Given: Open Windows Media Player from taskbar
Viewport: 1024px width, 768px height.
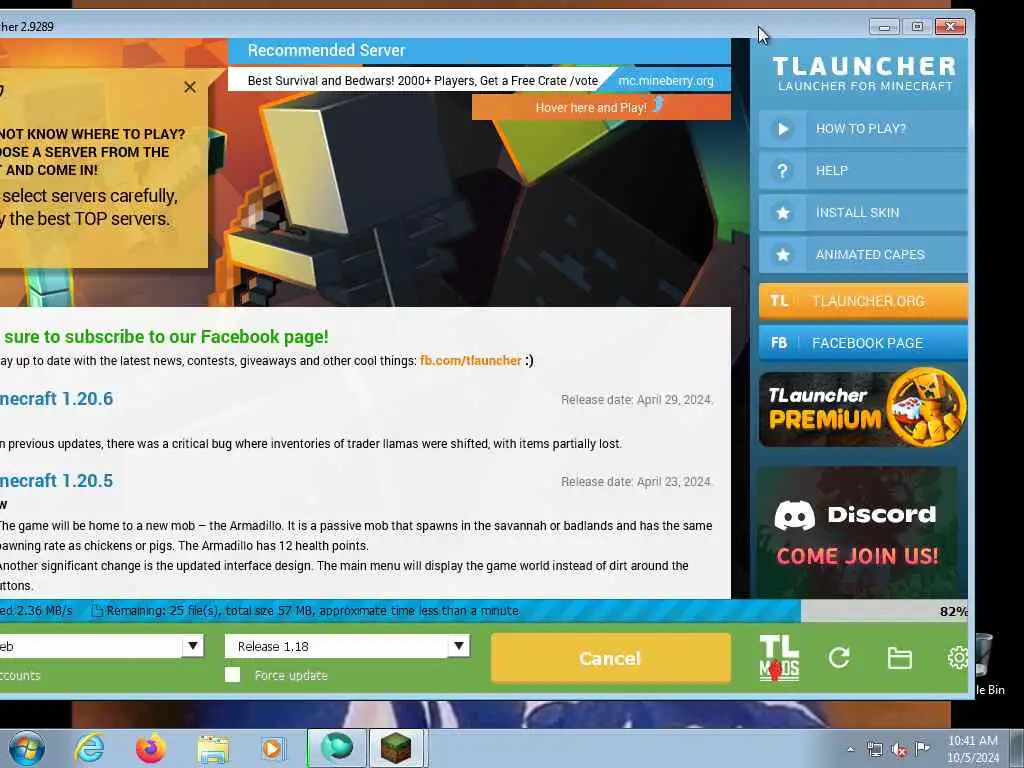Looking at the screenshot, I should coord(273,748).
